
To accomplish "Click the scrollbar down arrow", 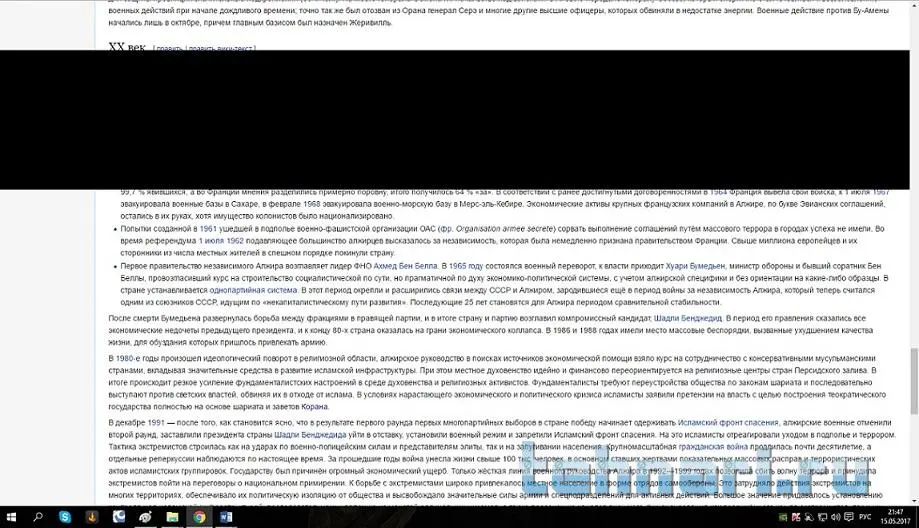I will coord(914,501).
